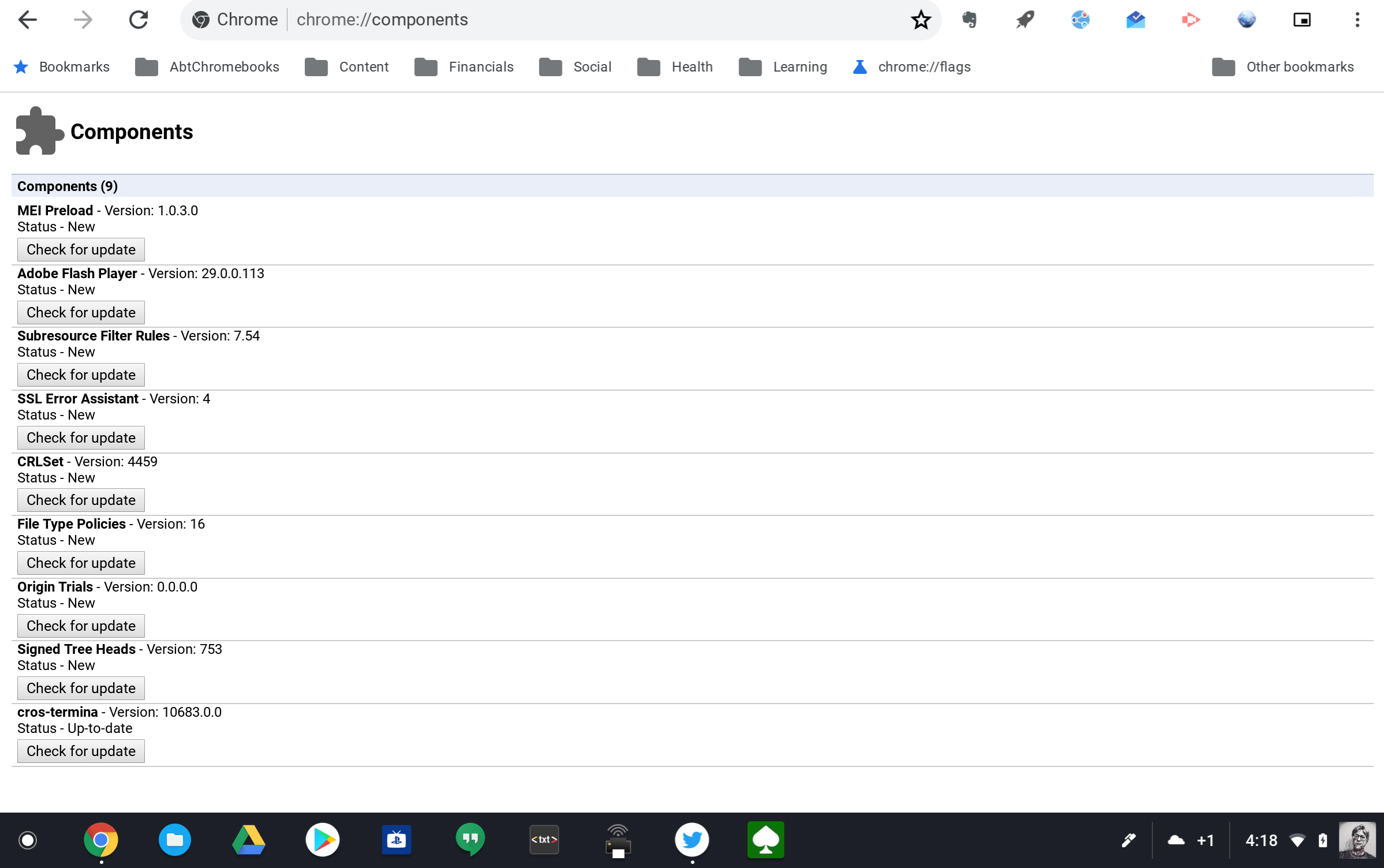
Task: Reload the components page
Action: (139, 20)
